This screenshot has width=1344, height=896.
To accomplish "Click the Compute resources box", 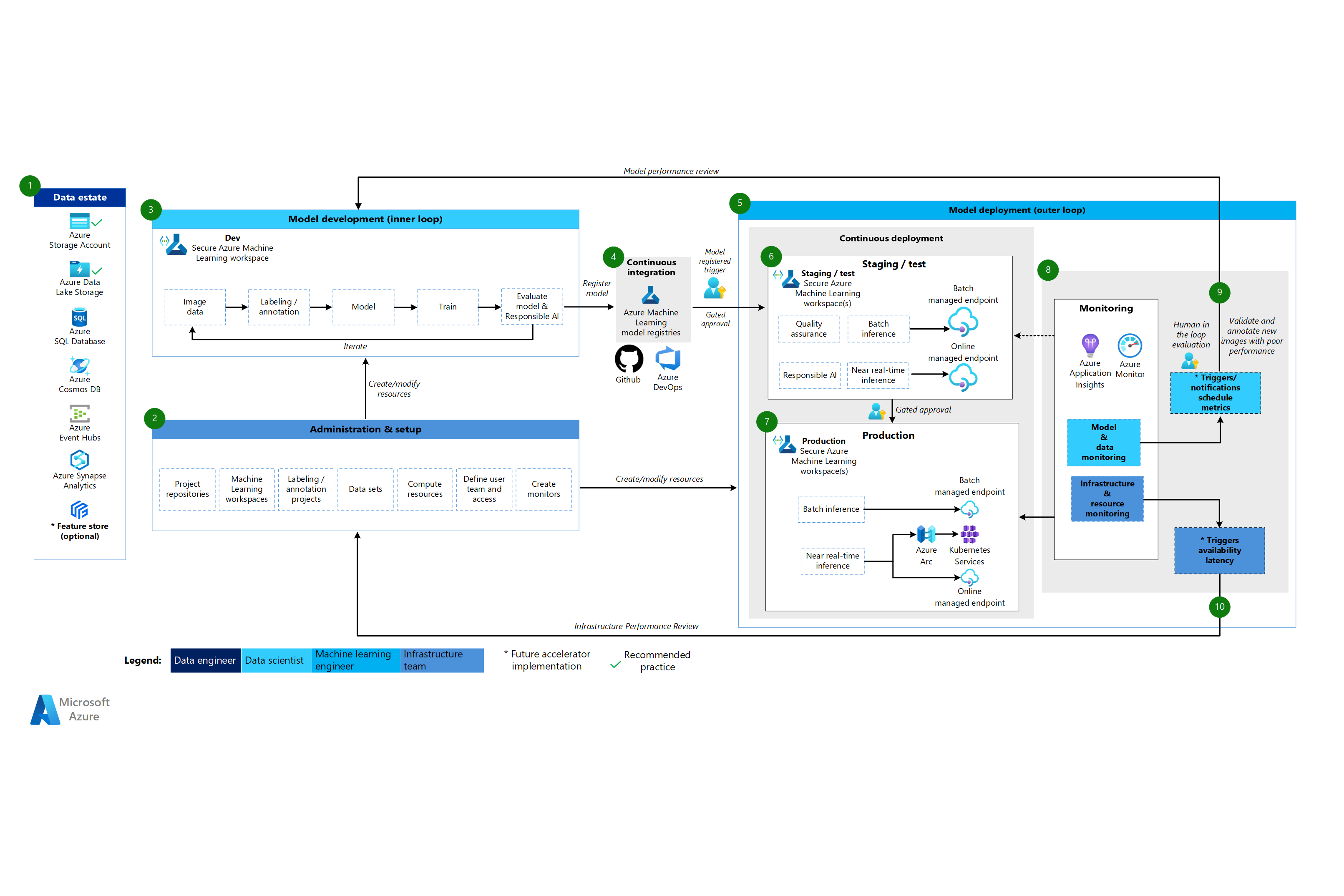I will (x=425, y=489).
